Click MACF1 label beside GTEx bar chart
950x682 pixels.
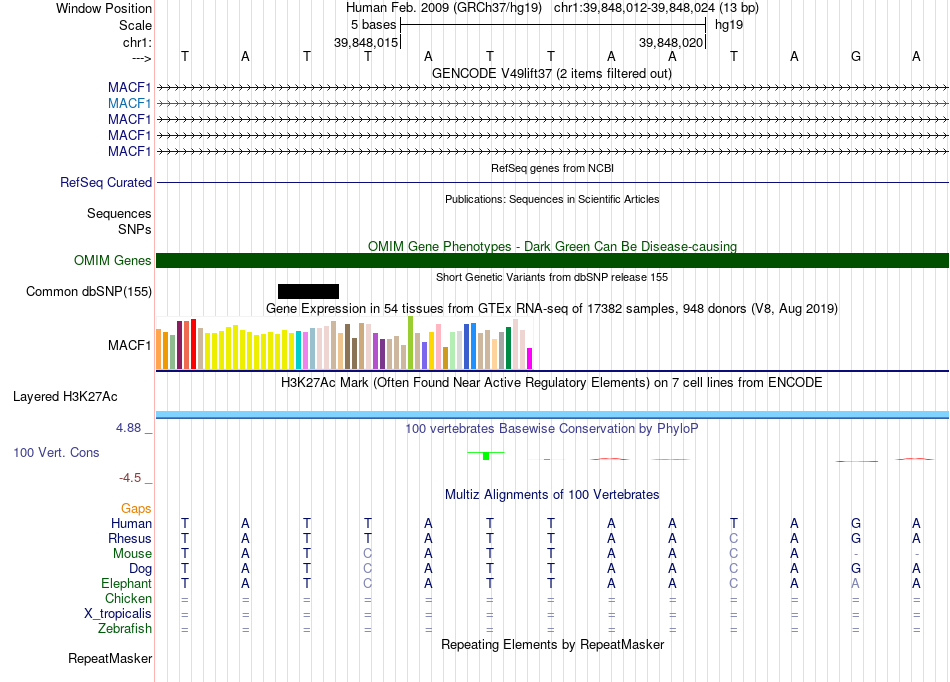pos(130,345)
